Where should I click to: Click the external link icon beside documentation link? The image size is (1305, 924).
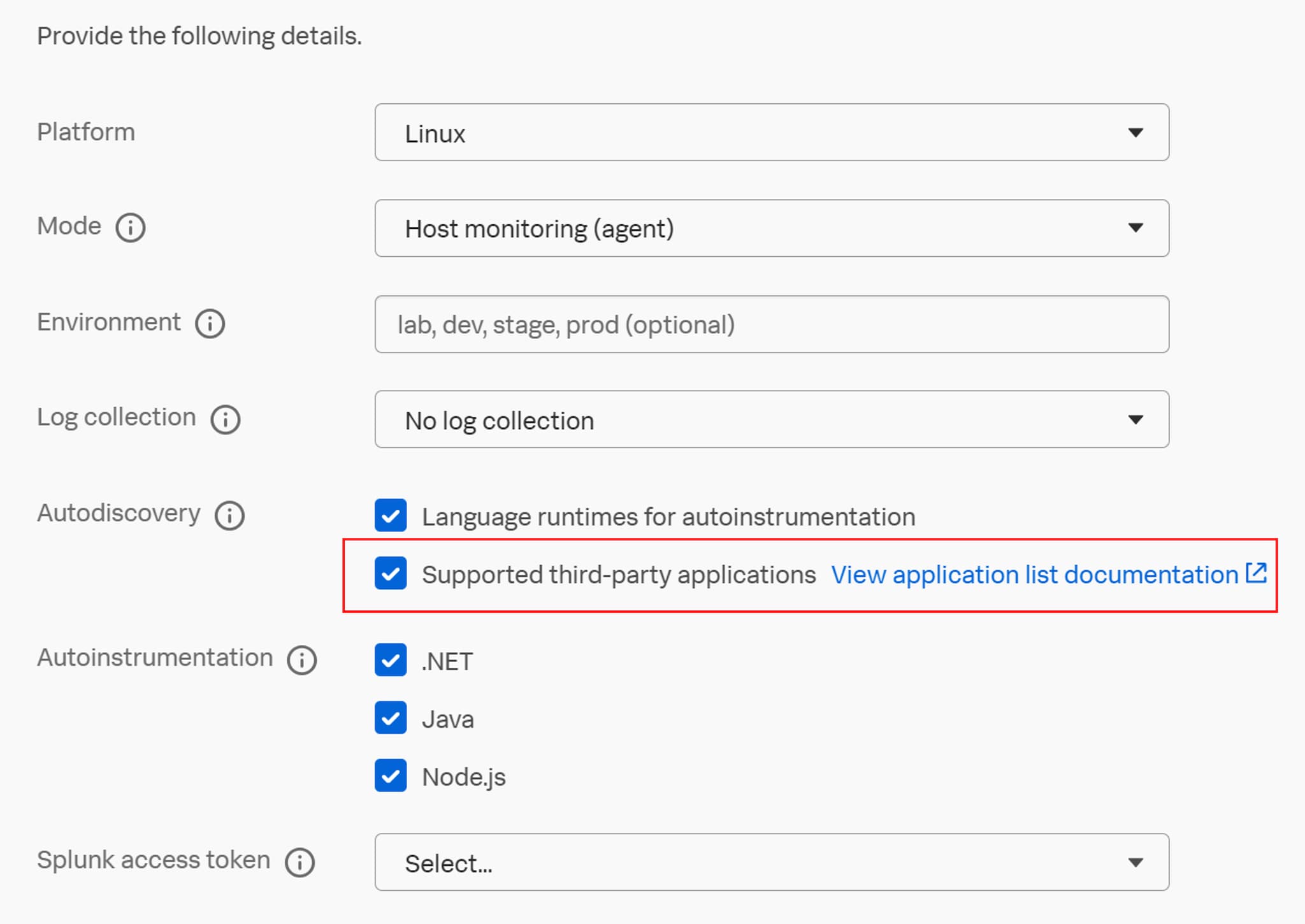point(1257,573)
